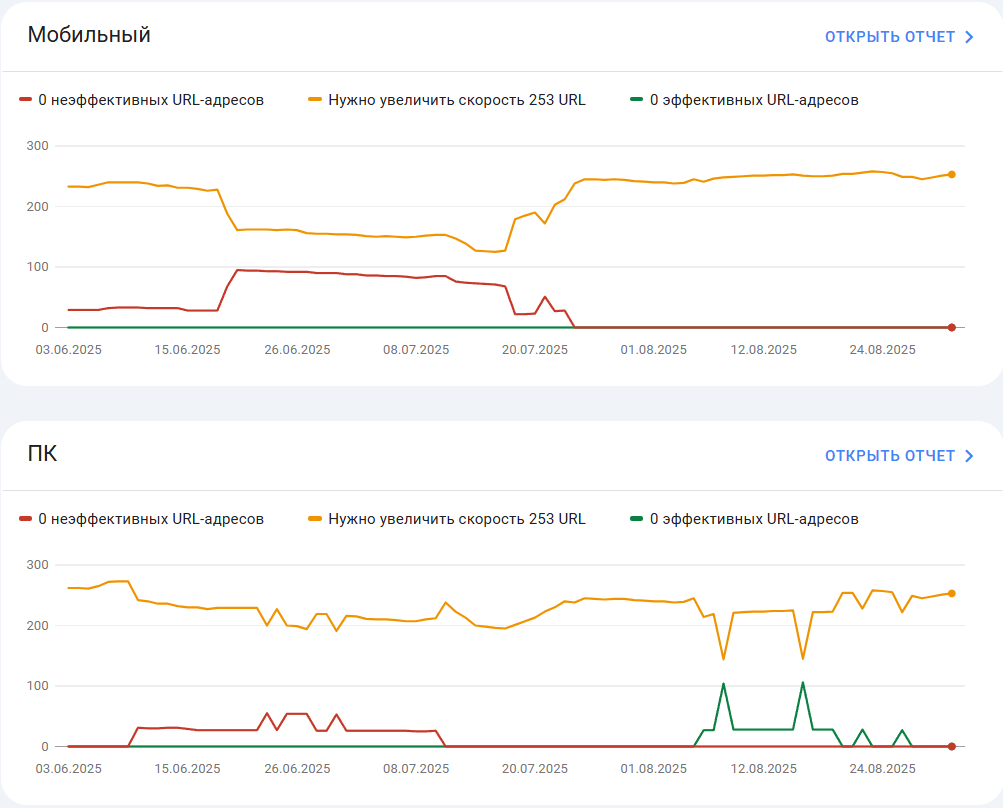1003x808 pixels.
Task: Click the orange end-point marker in Мобильный chart
Action: pos(952,175)
